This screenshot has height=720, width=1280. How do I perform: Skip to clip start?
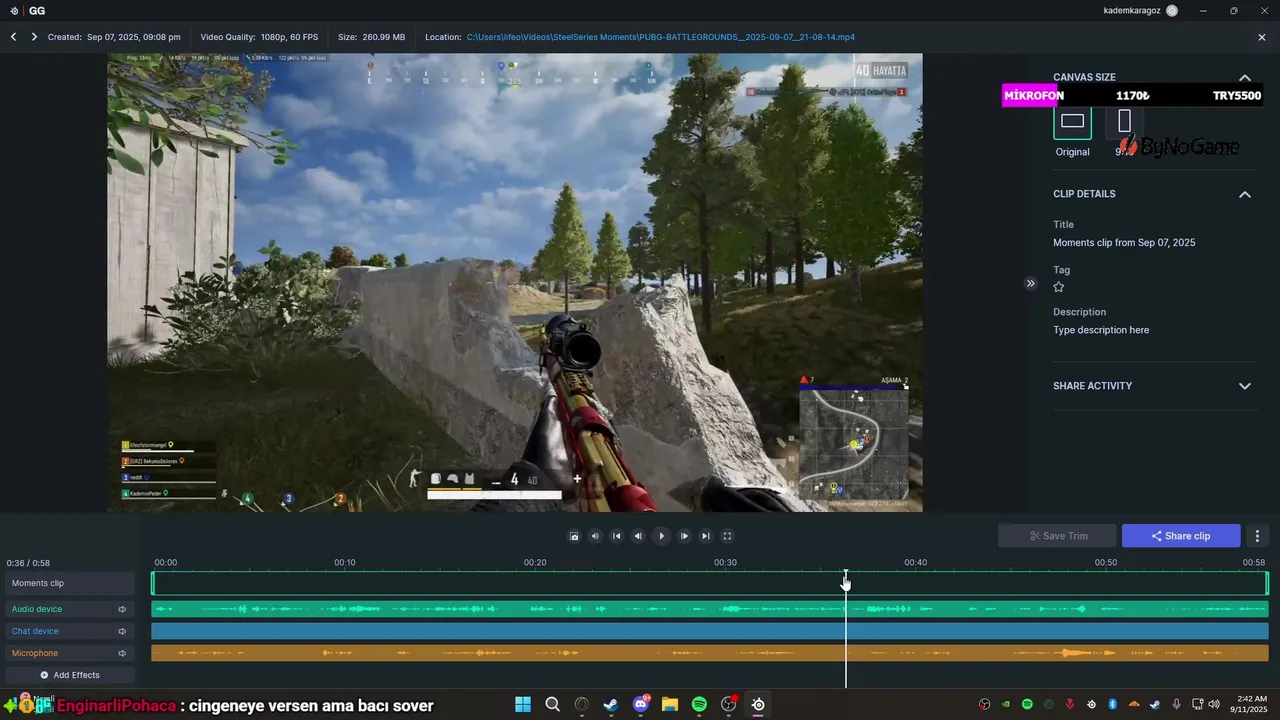coord(617,536)
